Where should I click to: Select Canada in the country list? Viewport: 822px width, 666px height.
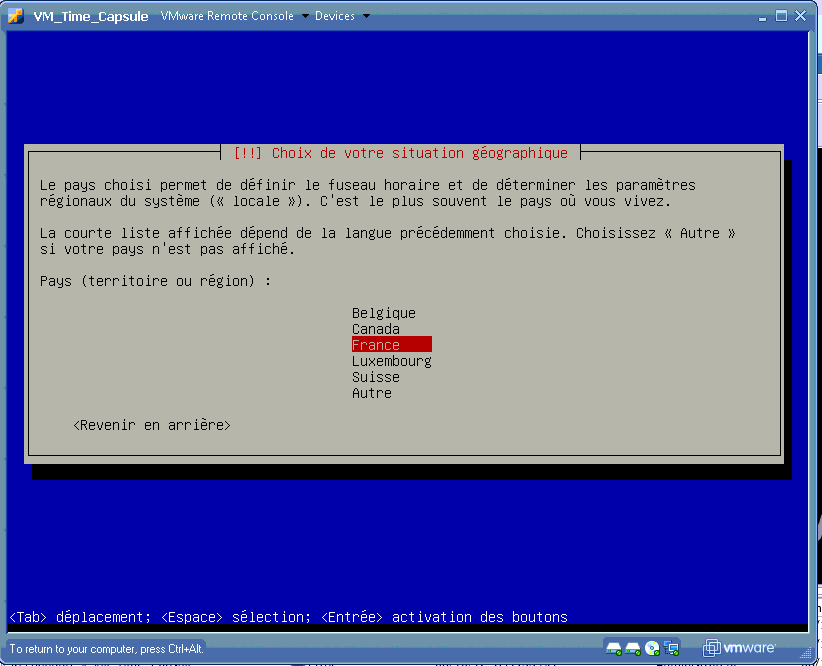(376, 329)
